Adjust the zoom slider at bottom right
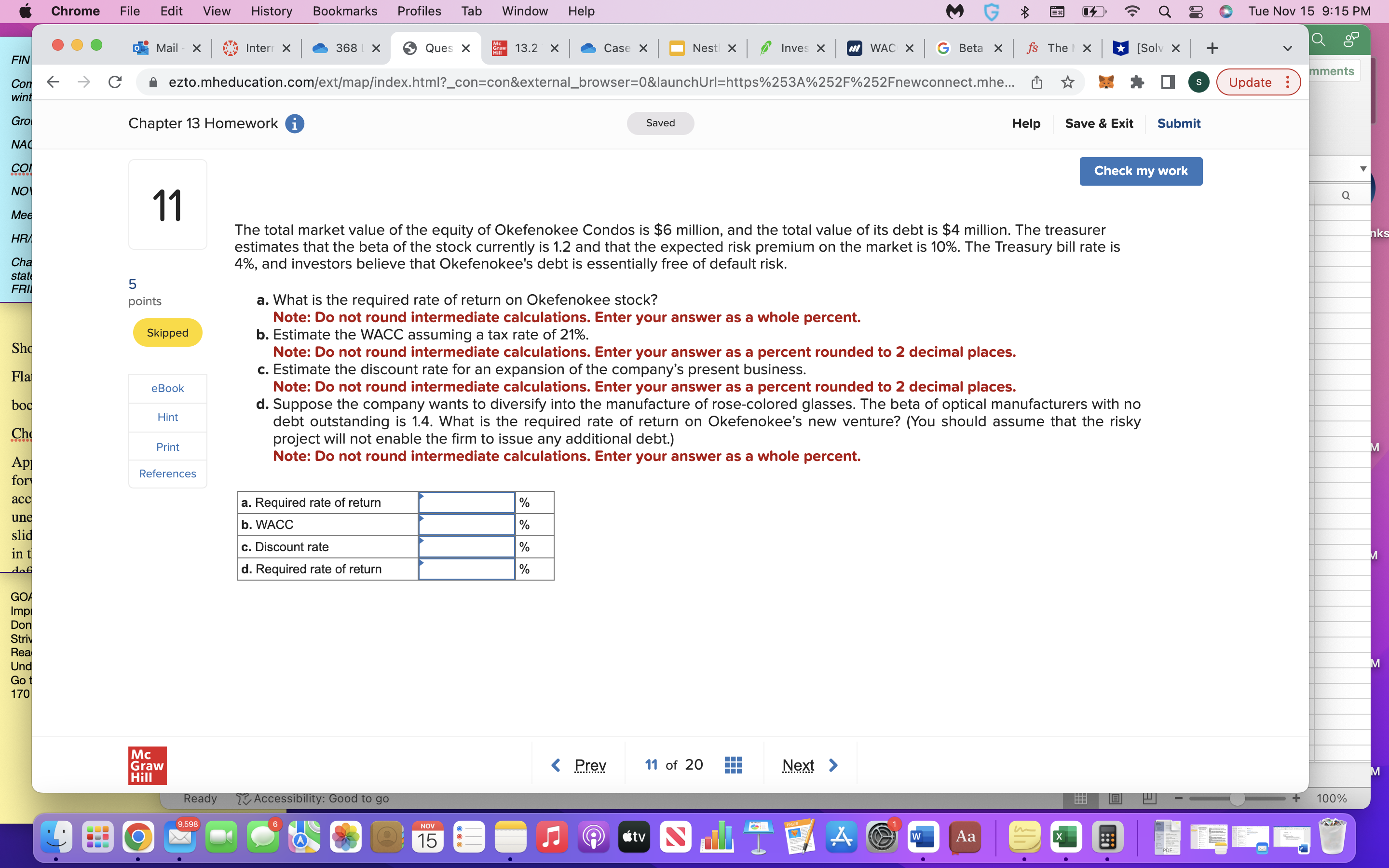Screen dimensions: 1389x868 click(x=1238, y=798)
